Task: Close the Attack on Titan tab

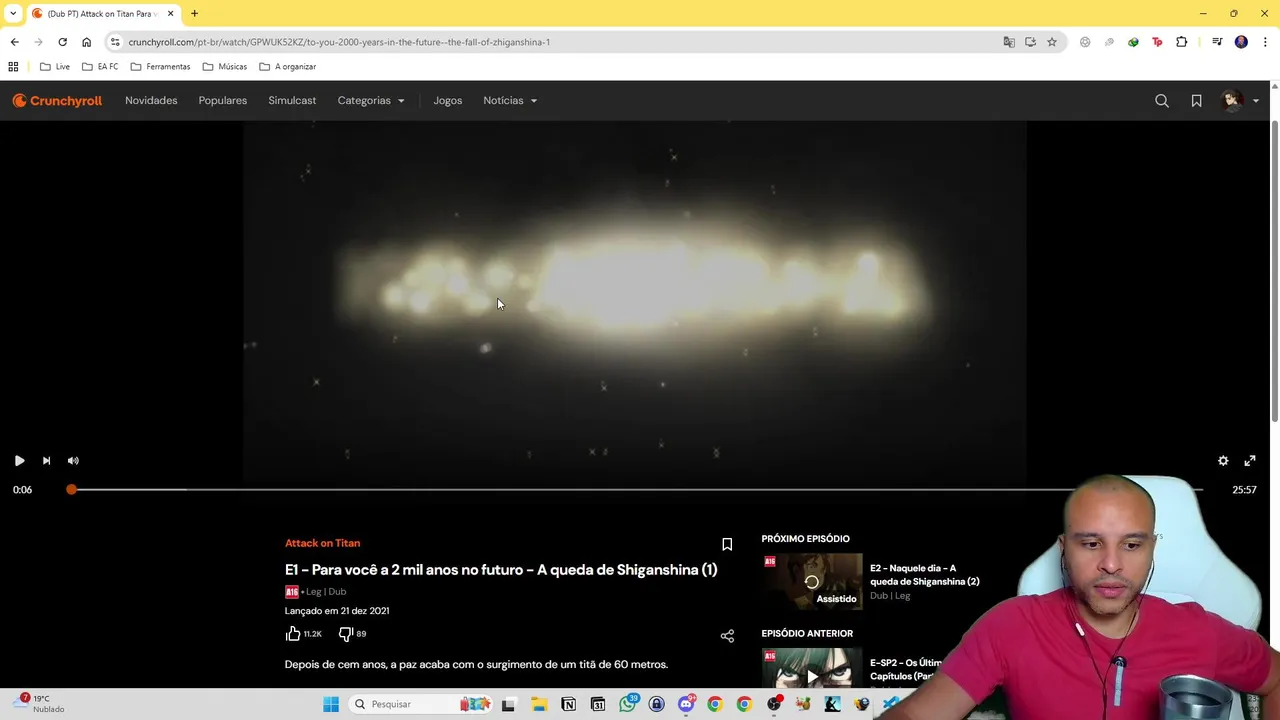Action: pos(170,13)
